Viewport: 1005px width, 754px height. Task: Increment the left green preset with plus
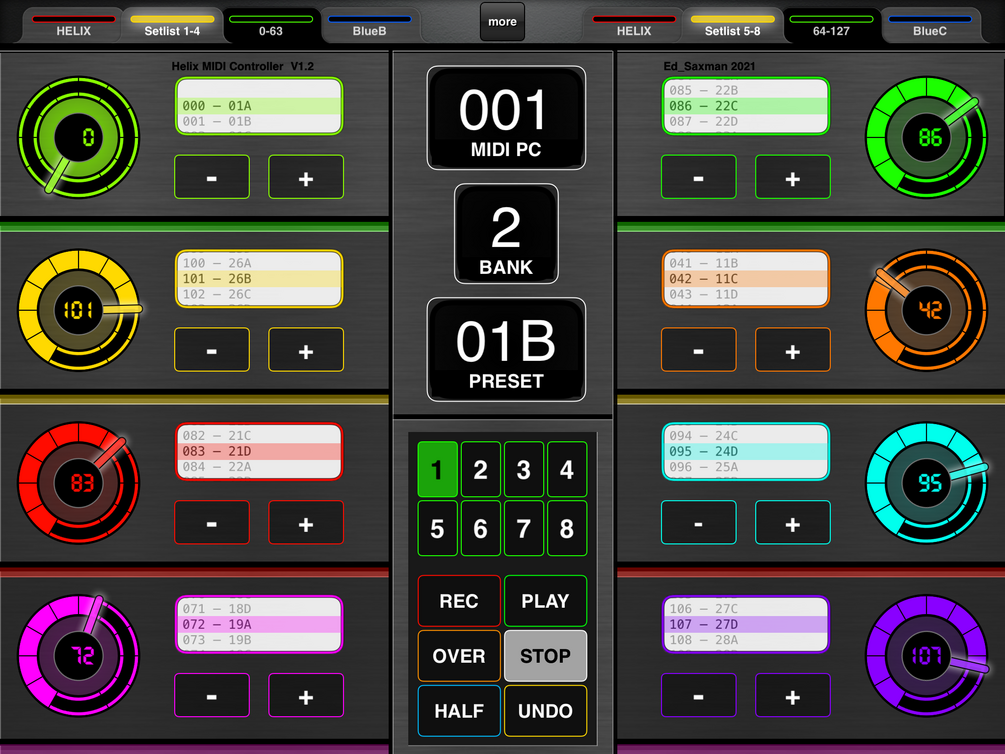(x=306, y=177)
